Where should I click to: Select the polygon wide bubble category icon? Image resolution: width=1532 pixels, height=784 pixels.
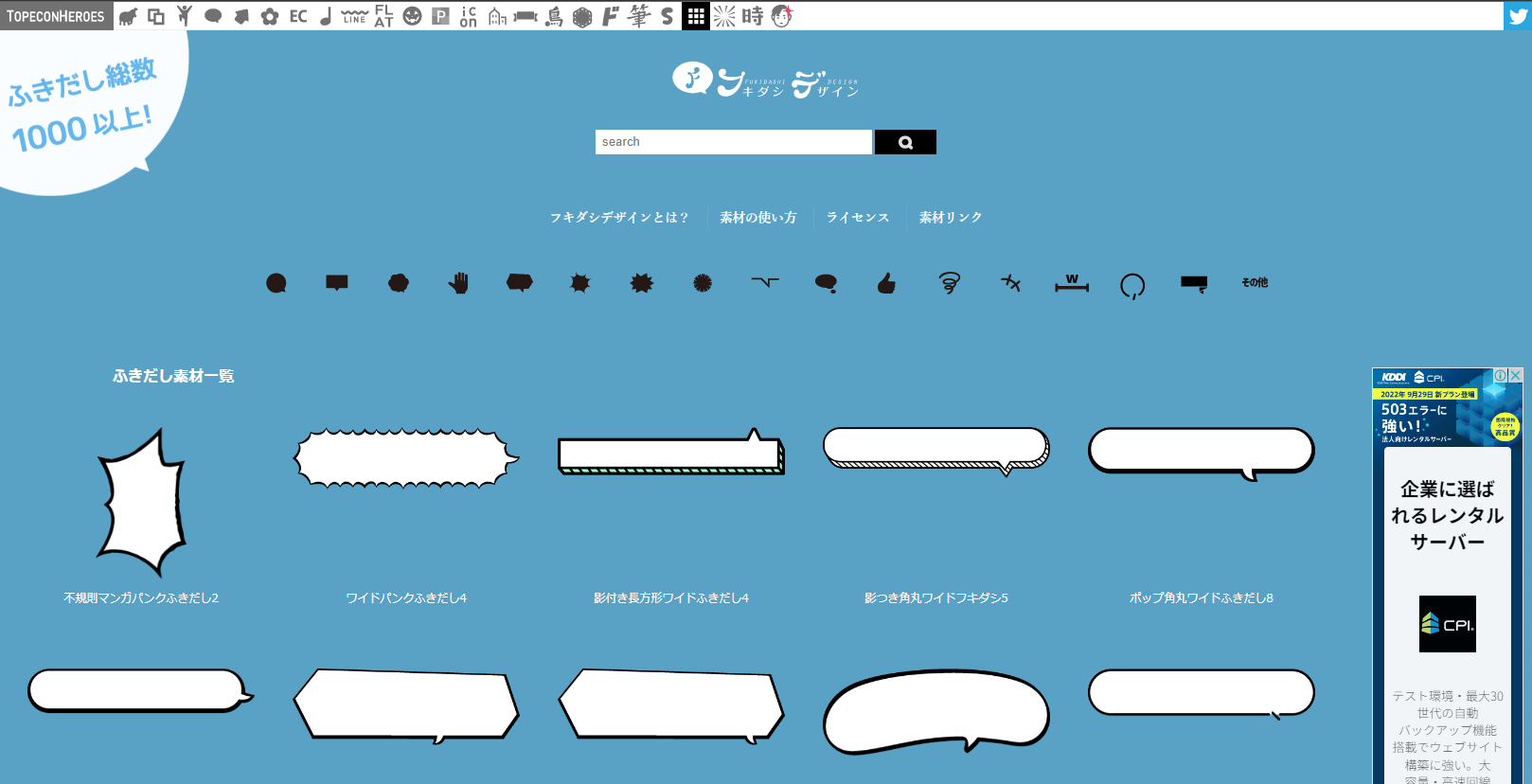[520, 283]
